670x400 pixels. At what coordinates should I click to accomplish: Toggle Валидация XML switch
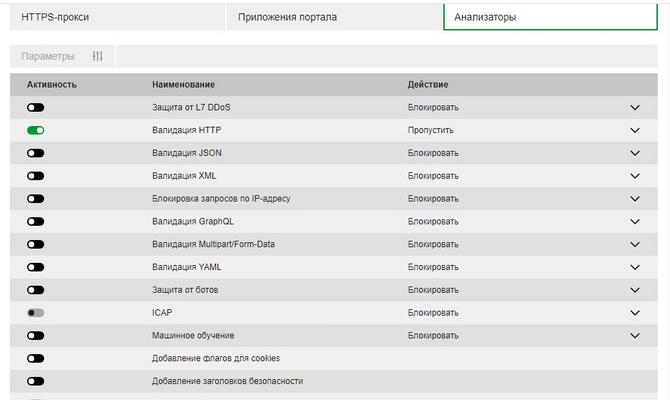pos(36,176)
